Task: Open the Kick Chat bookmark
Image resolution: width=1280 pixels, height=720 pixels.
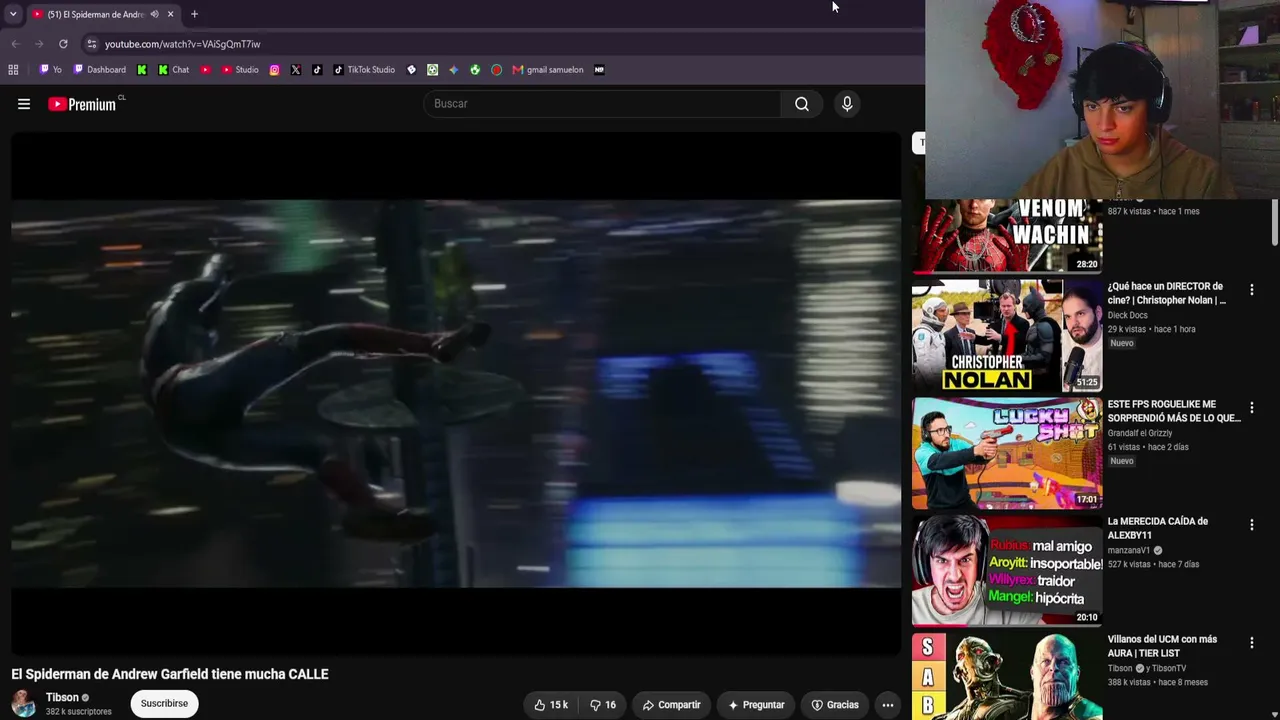Action: pyautogui.click(x=174, y=70)
